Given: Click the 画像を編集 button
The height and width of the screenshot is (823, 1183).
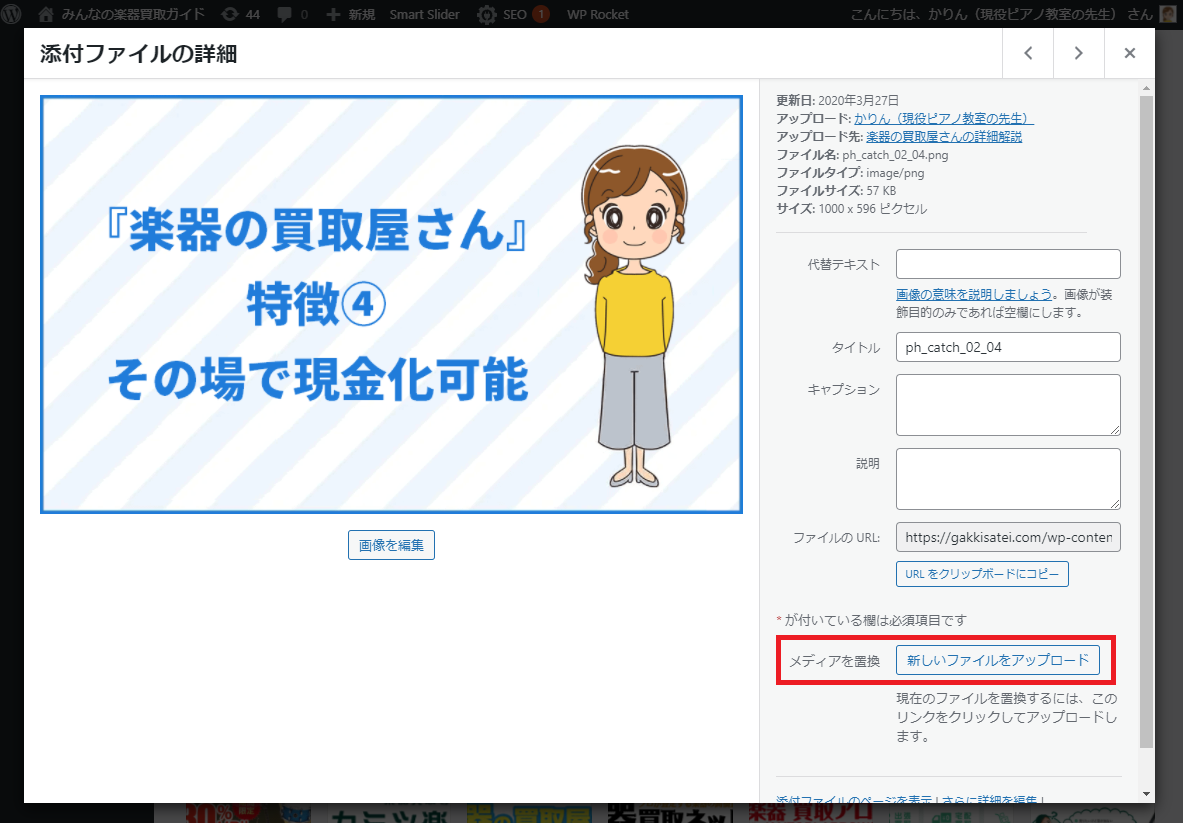Looking at the screenshot, I should [391, 545].
